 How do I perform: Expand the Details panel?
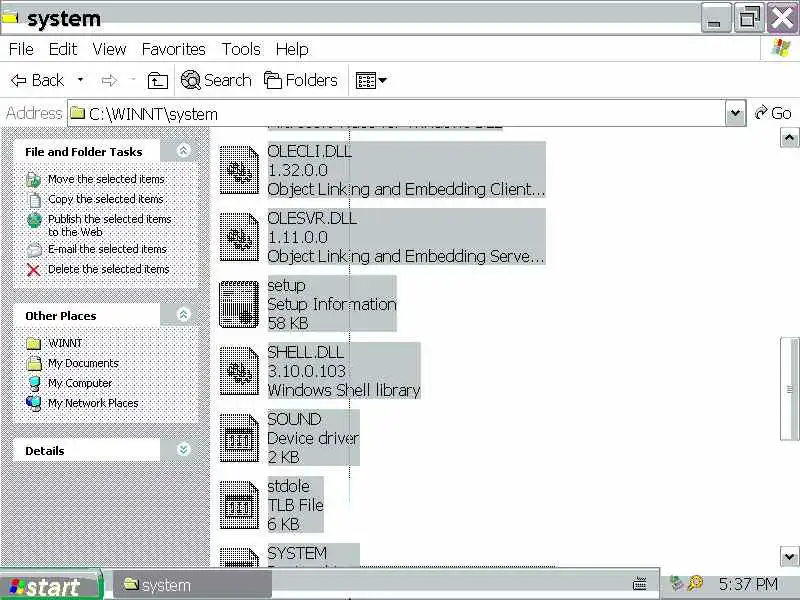[x=183, y=449]
